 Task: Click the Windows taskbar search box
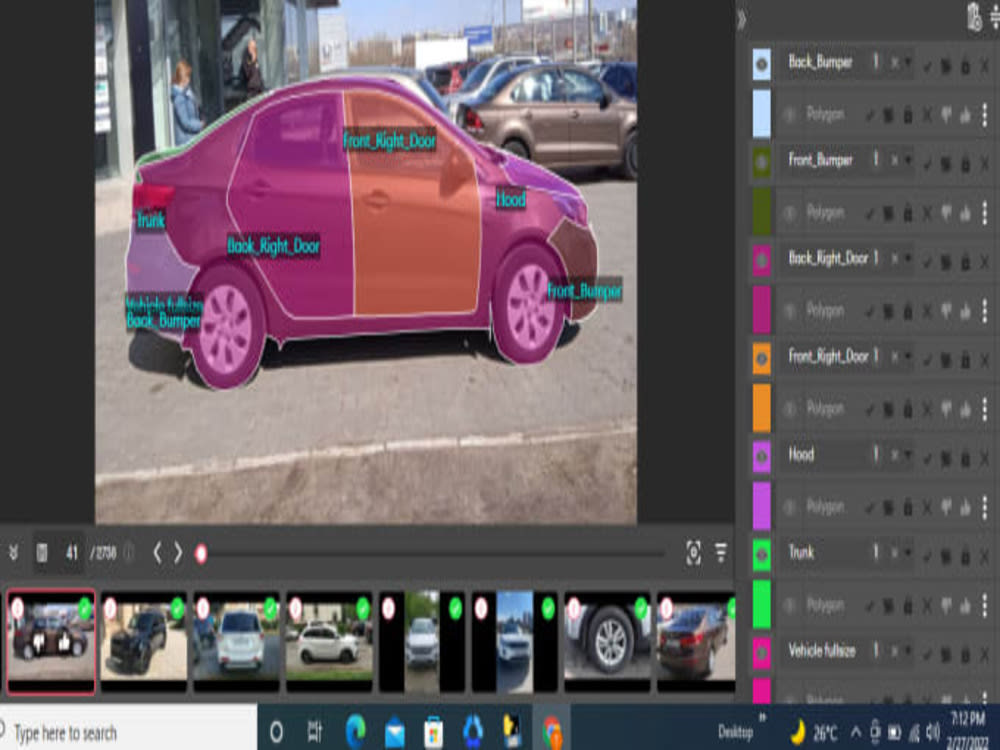128,732
